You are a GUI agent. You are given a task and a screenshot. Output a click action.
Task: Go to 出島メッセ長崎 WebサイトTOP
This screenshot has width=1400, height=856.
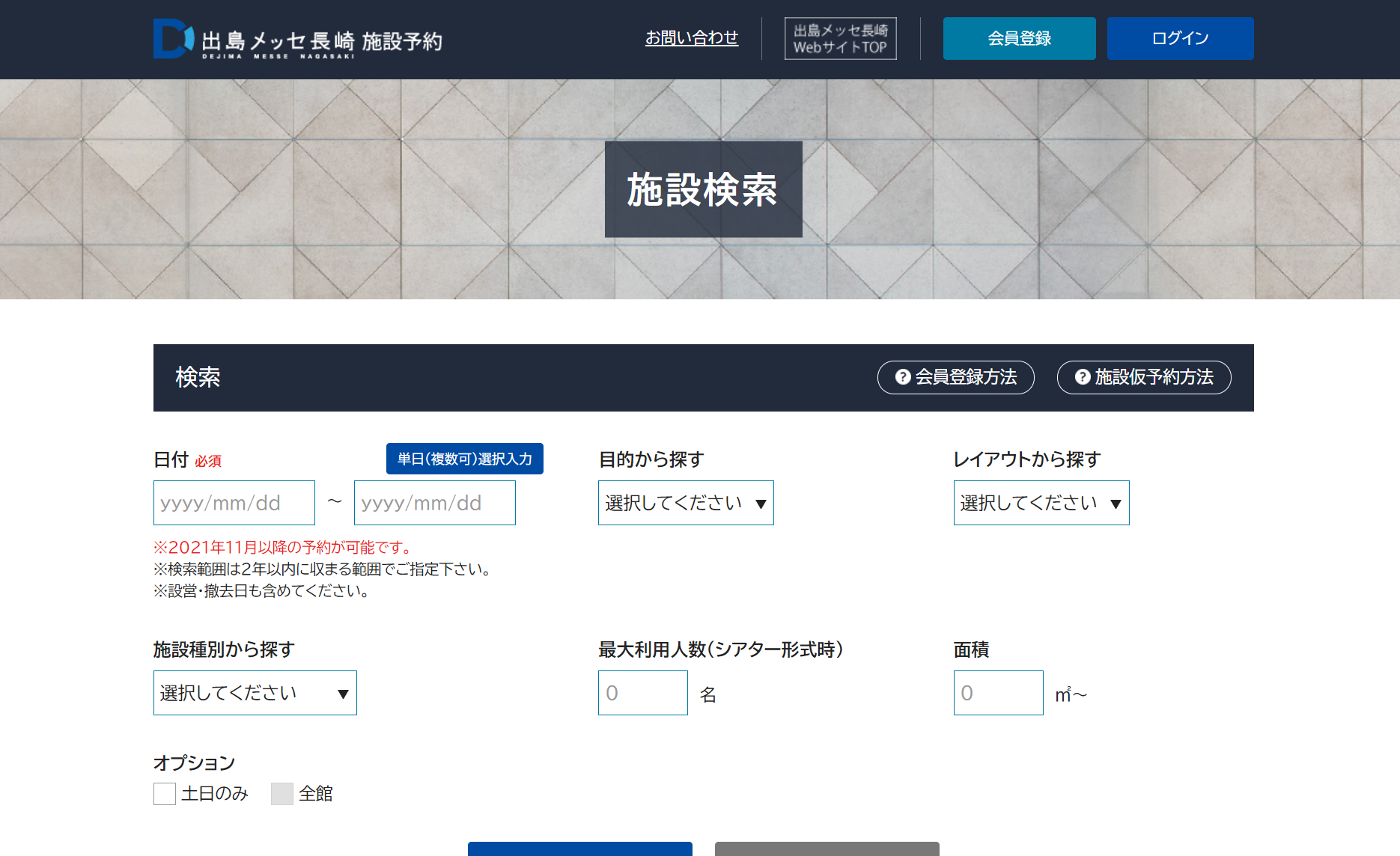click(840, 38)
